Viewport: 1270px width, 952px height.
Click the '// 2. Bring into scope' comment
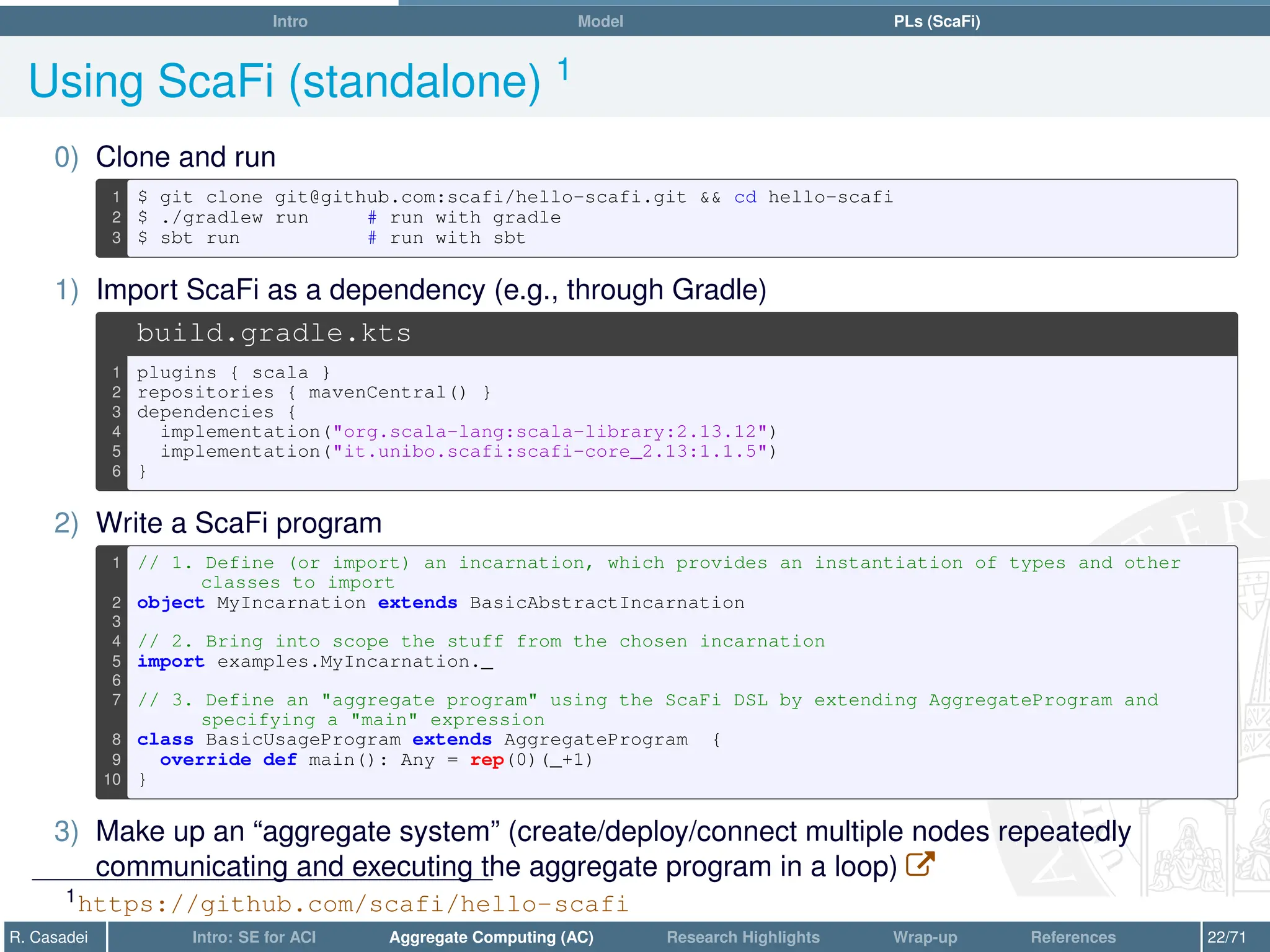[x=481, y=641]
